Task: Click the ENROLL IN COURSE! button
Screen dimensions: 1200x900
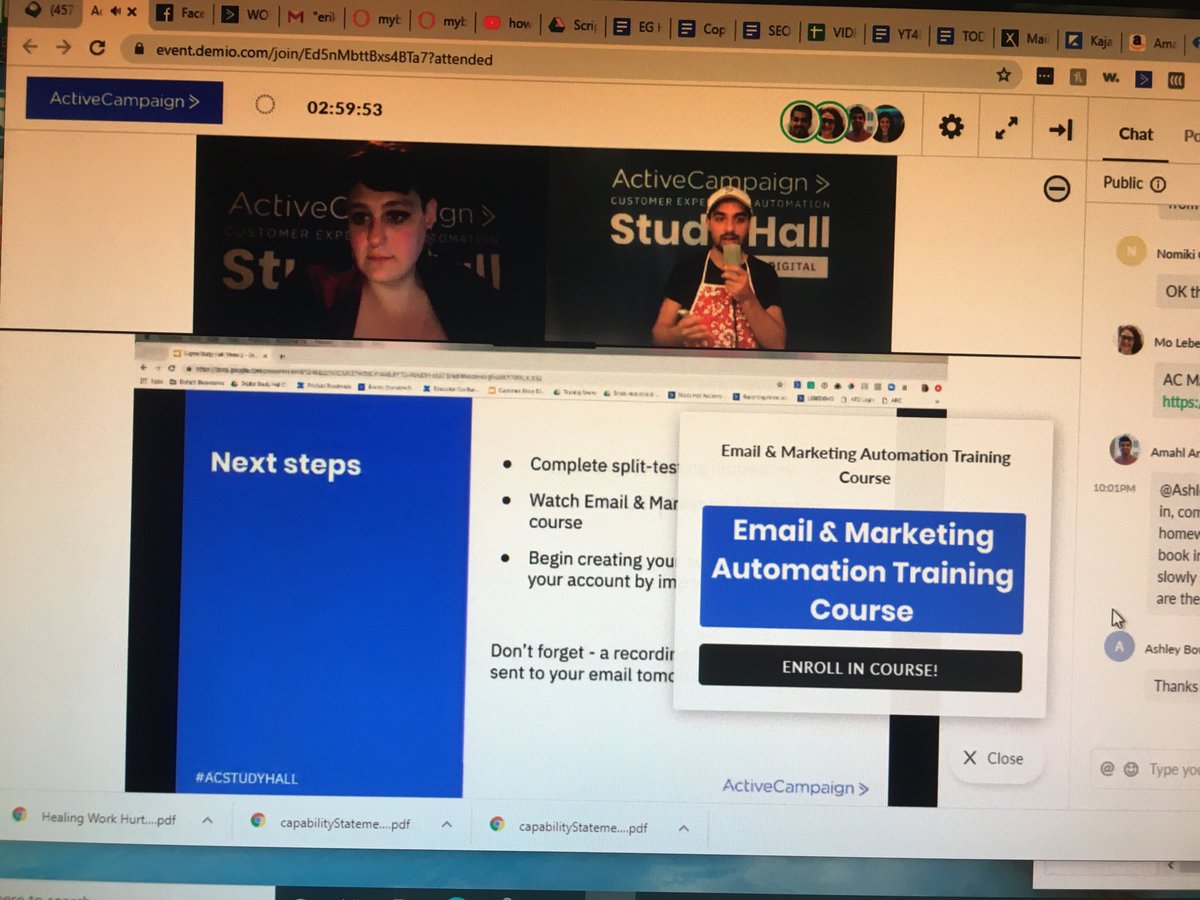Action: (860, 669)
